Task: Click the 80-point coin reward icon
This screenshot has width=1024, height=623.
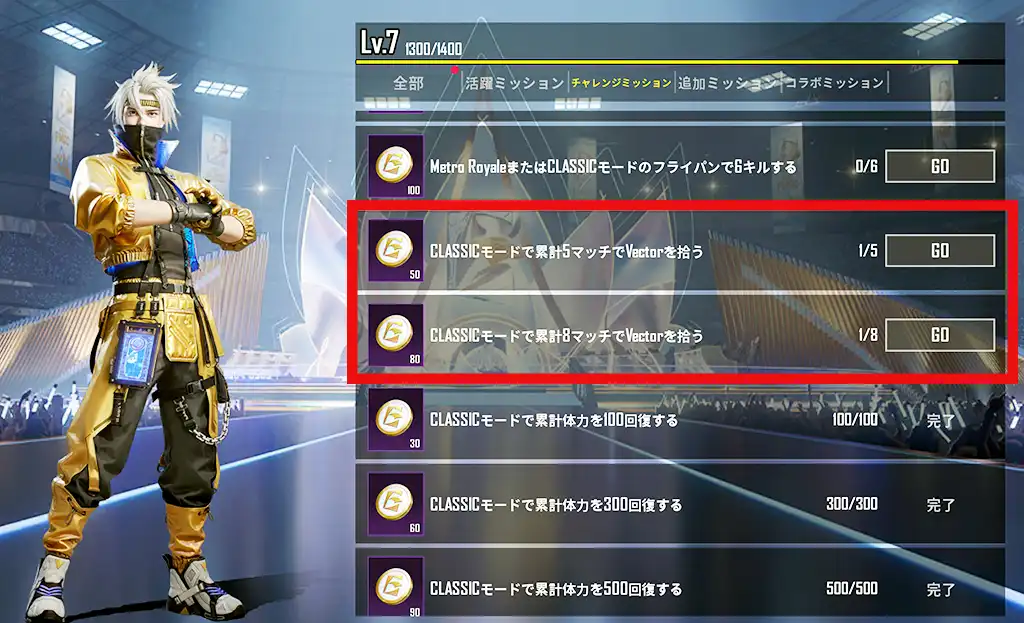Action: 396,334
